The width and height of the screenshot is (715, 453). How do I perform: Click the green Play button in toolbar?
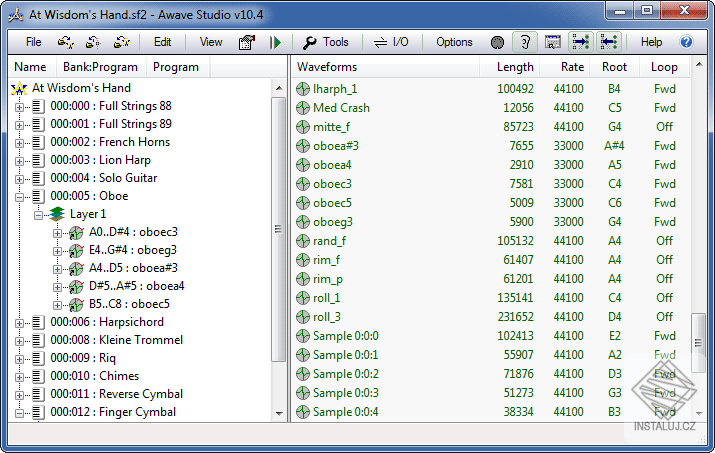coord(276,42)
